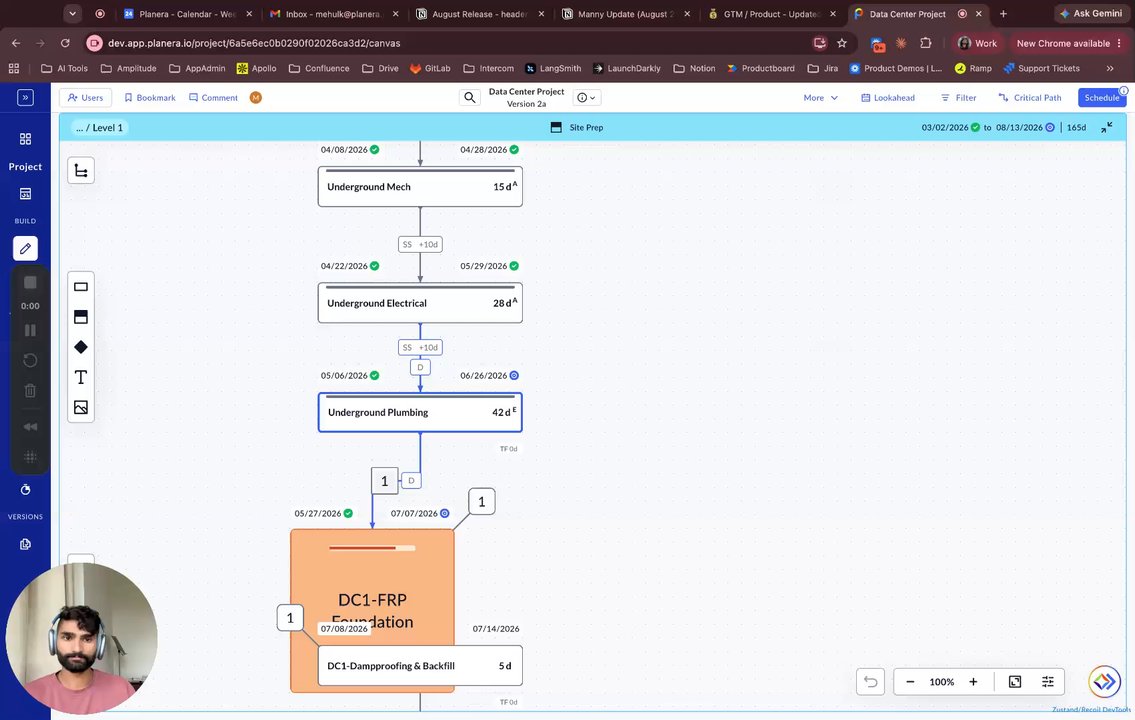1135x720 pixels.
Task: Open the Lookahead view
Action: [x=887, y=98]
